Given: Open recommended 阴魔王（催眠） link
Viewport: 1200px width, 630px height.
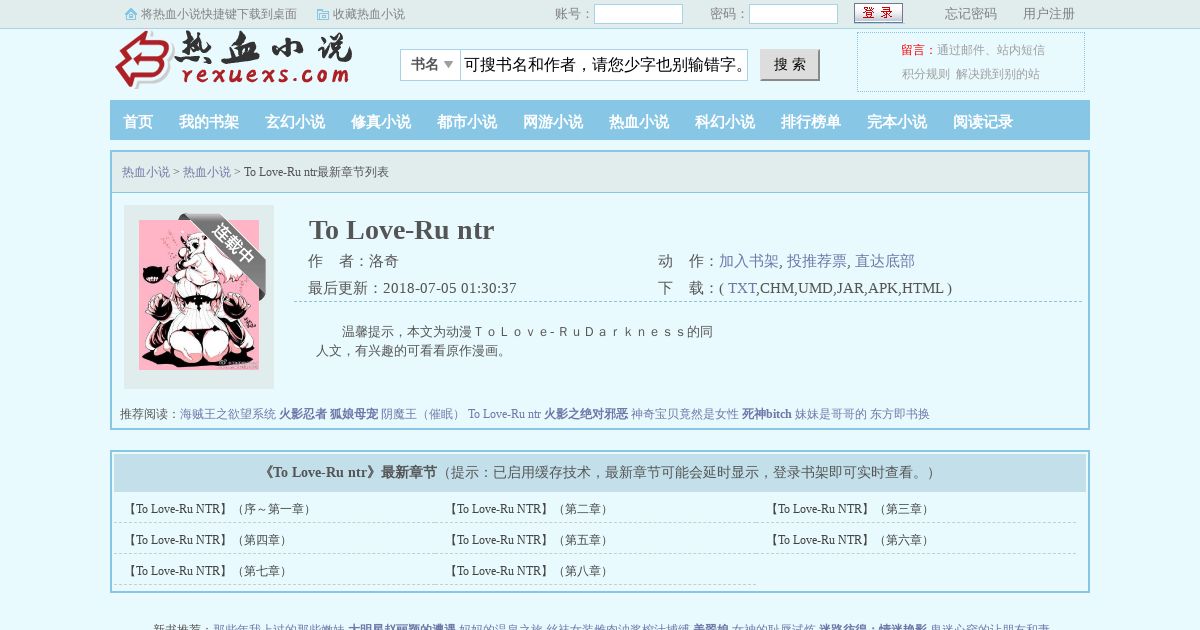Looking at the screenshot, I should 423,414.
